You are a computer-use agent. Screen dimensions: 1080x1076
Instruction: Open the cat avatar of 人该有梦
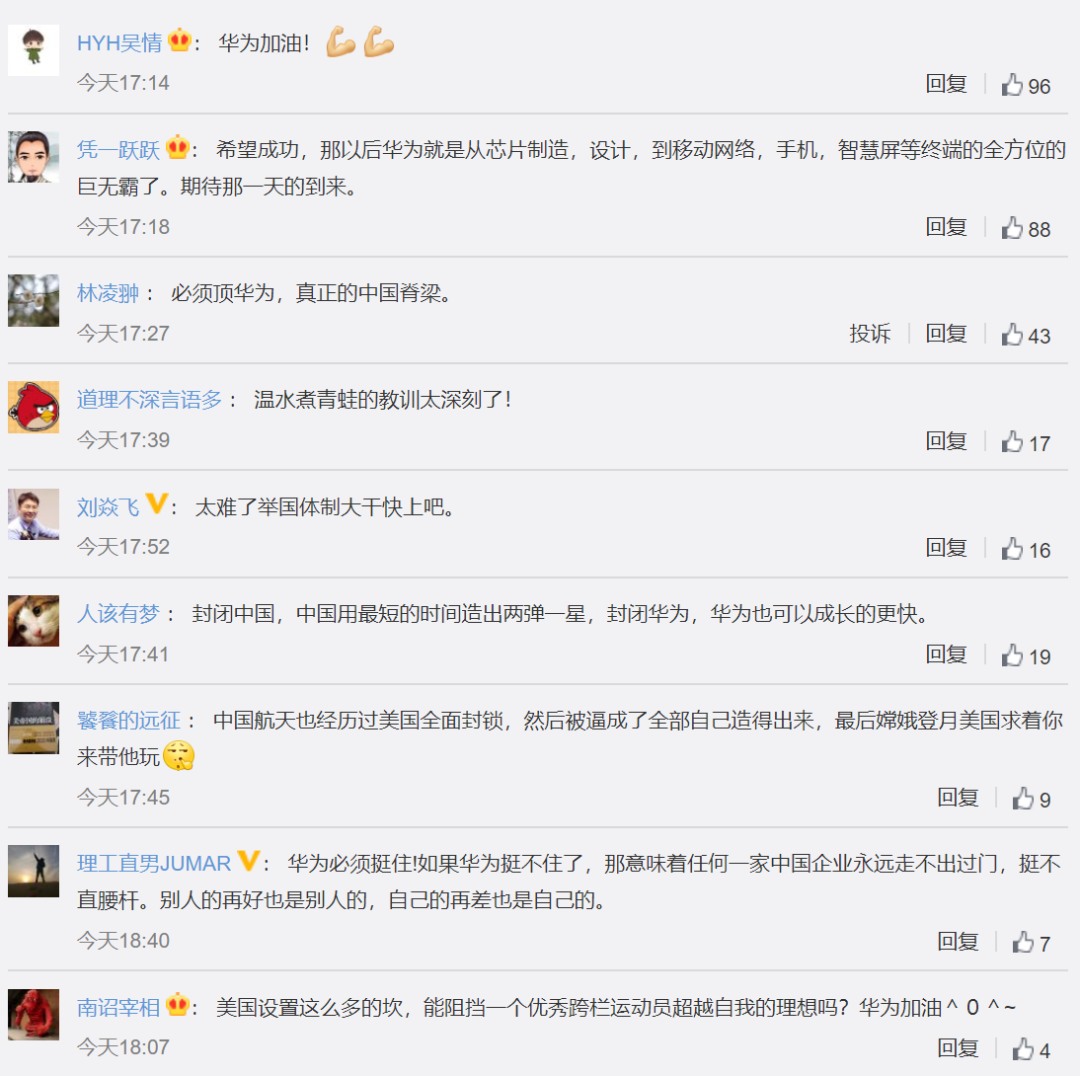click(x=33, y=621)
